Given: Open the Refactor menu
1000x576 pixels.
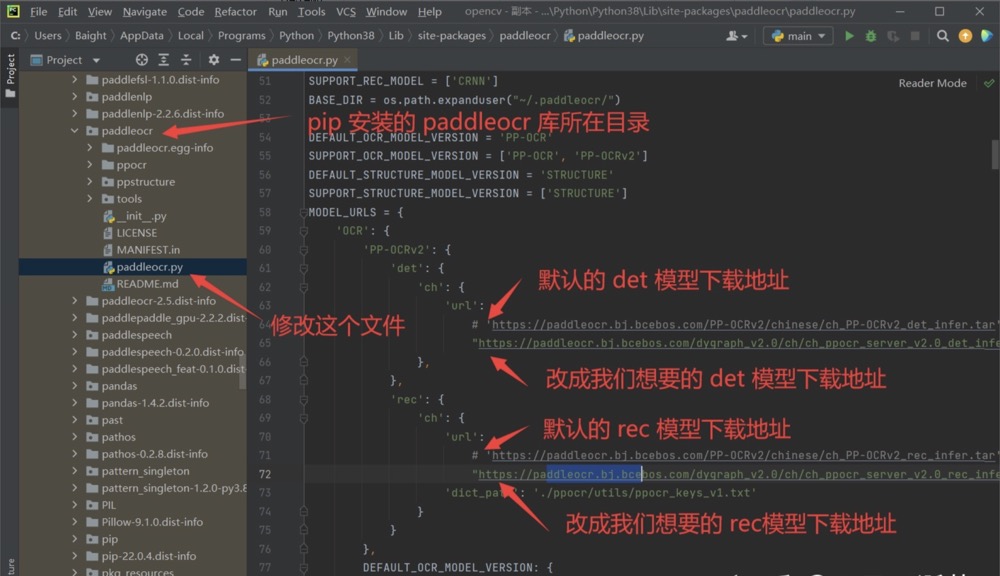Looking at the screenshot, I should coord(235,11).
